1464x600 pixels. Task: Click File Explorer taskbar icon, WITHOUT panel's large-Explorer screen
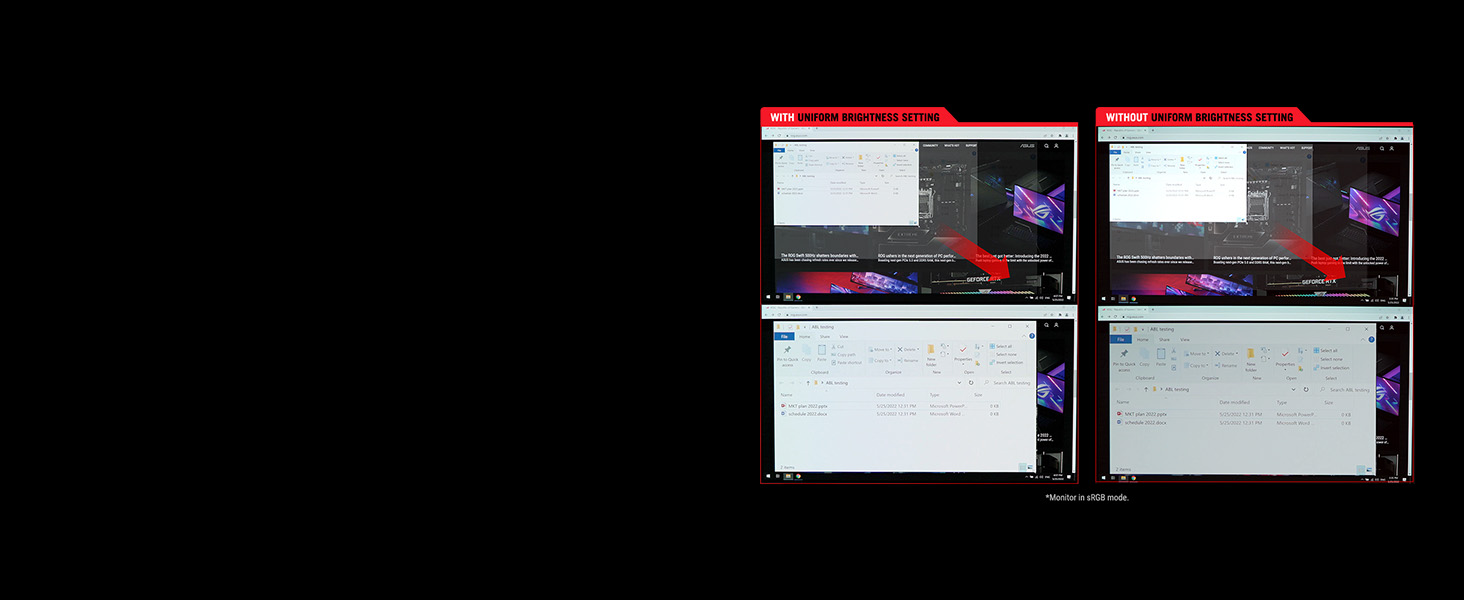(x=1123, y=478)
